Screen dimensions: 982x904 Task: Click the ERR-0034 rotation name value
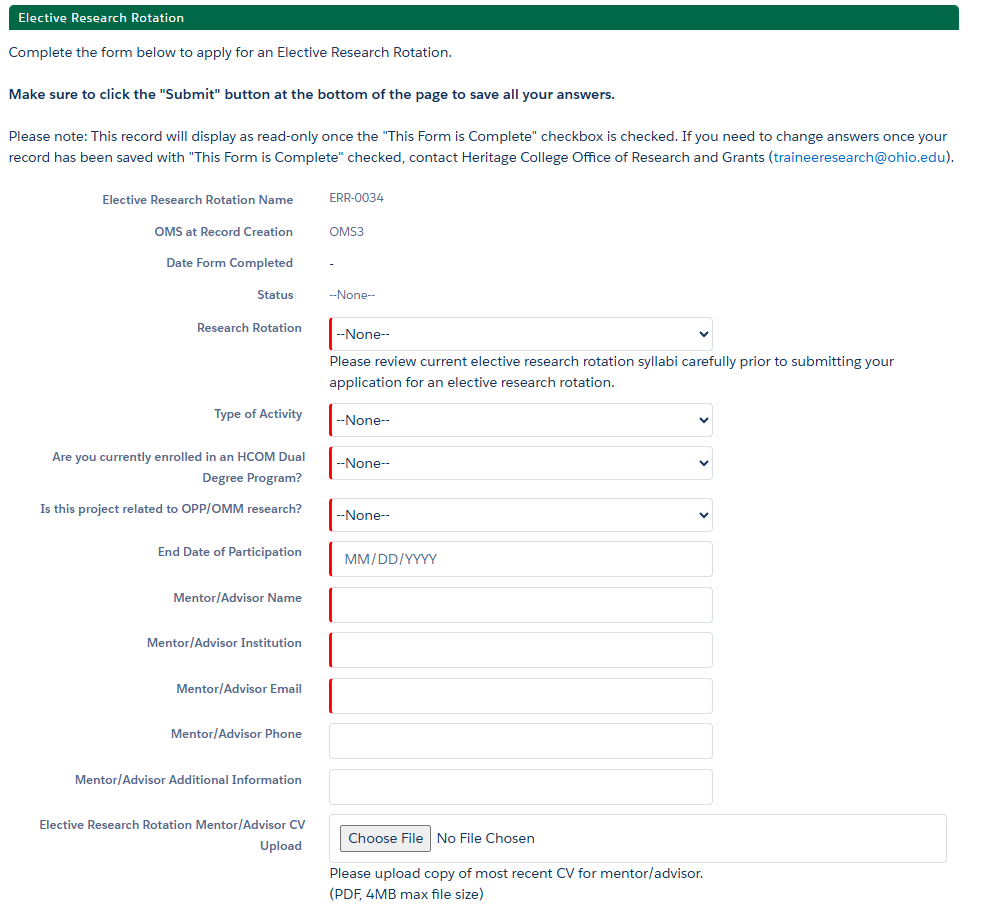click(x=356, y=198)
